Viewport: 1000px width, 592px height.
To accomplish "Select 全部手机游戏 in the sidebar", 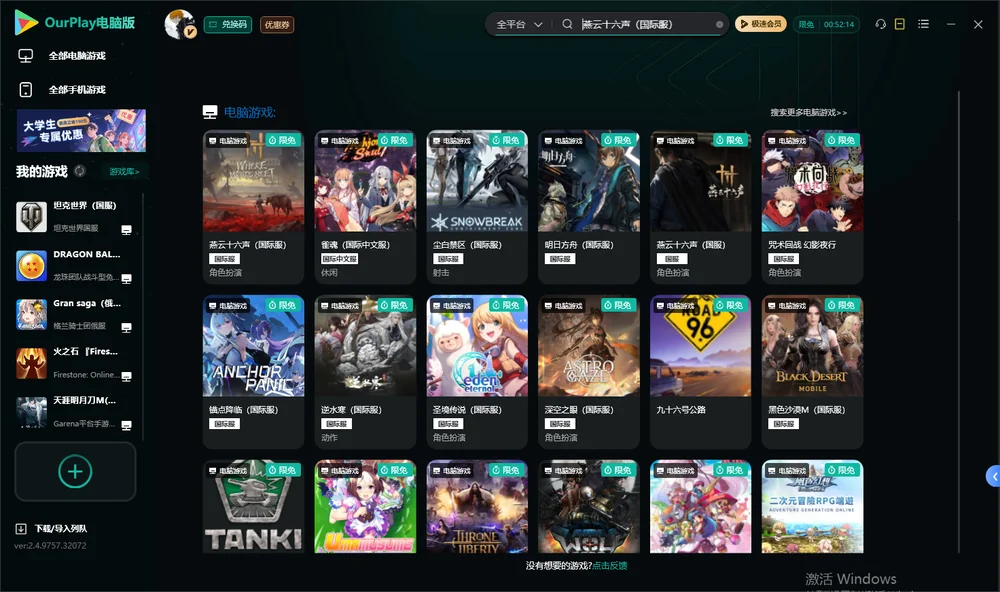I will click(x=62, y=89).
